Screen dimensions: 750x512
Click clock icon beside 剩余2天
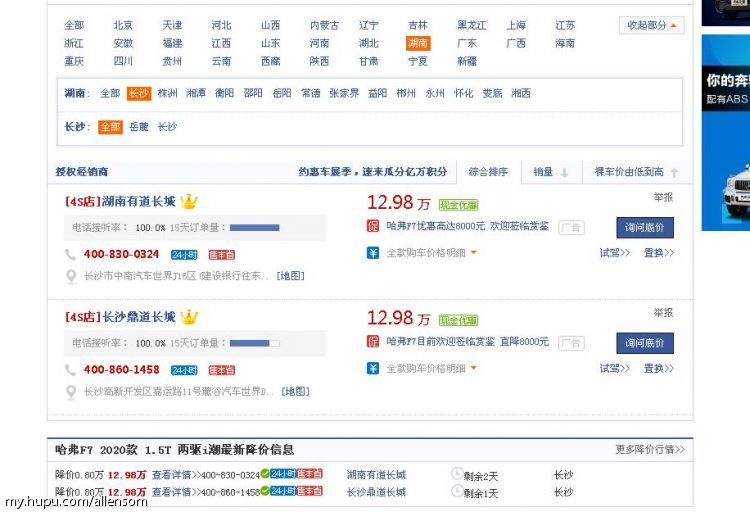coord(457,474)
